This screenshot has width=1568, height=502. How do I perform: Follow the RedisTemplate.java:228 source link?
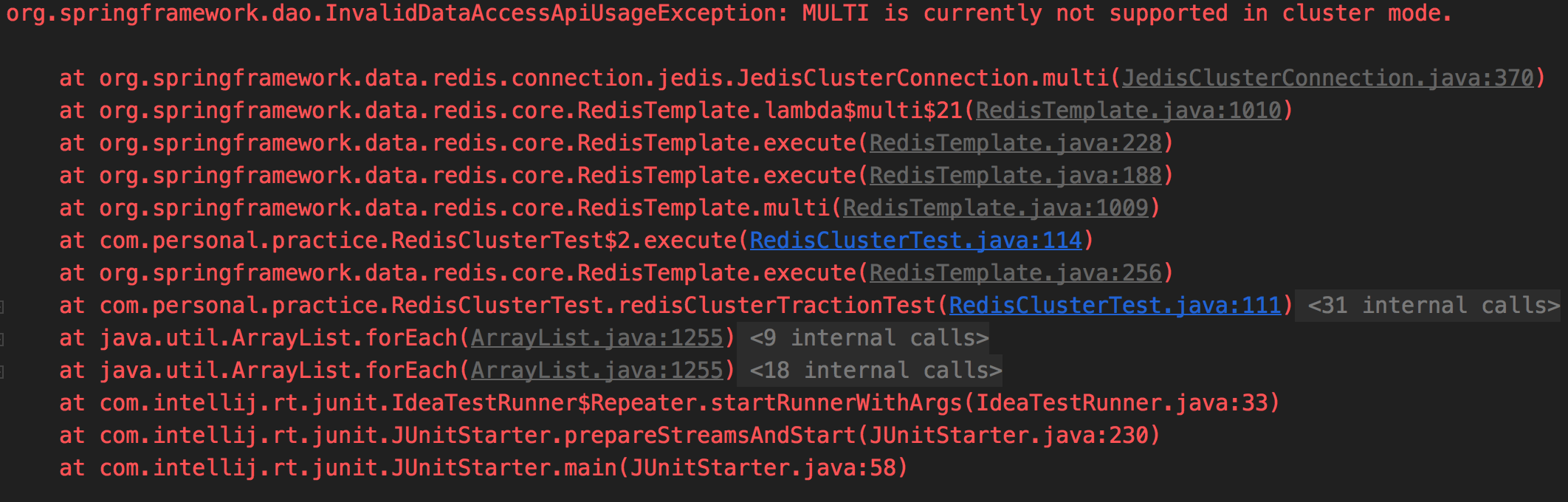coord(1016,142)
